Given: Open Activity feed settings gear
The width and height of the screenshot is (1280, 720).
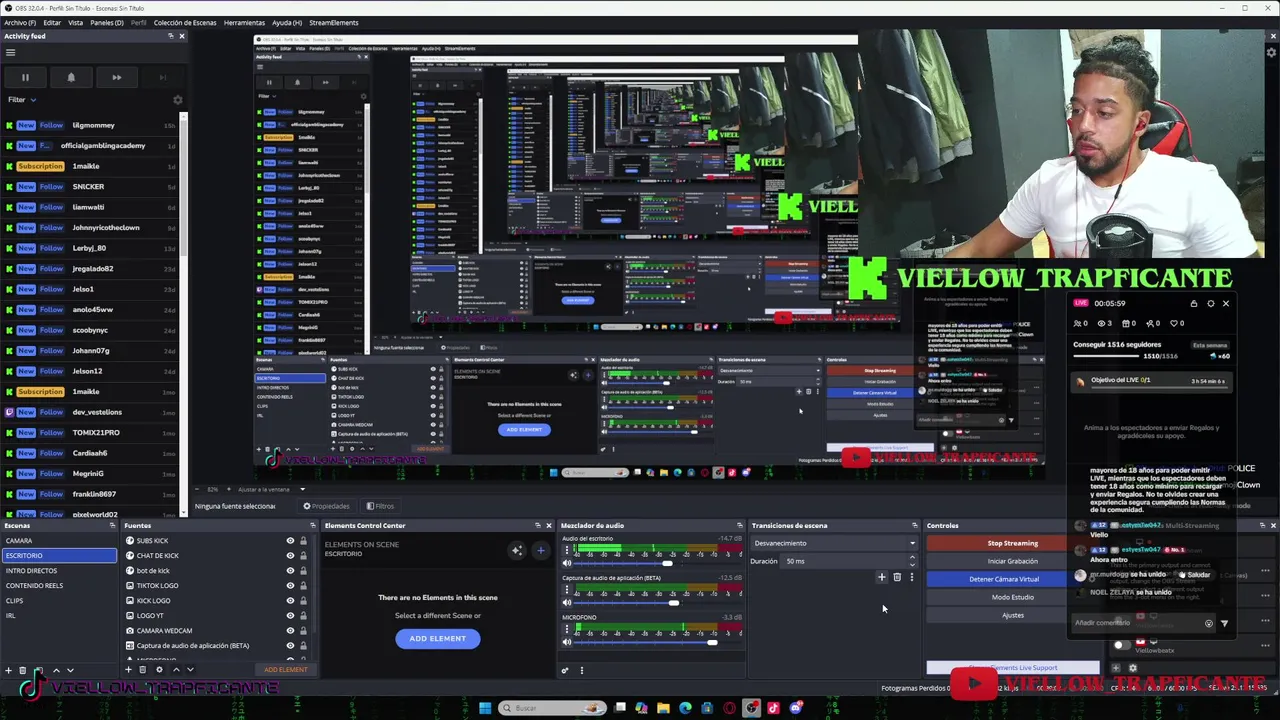Looking at the screenshot, I should [178, 100].
